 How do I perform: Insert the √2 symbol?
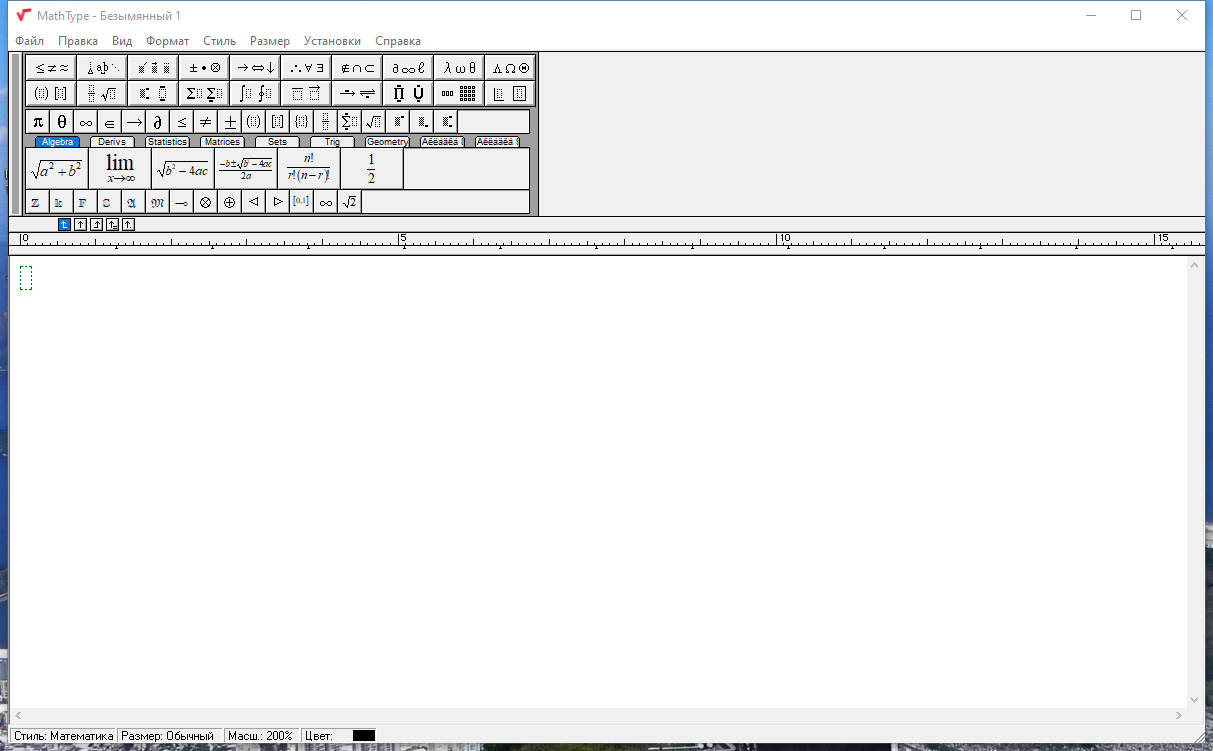click(x=350, y=202)
